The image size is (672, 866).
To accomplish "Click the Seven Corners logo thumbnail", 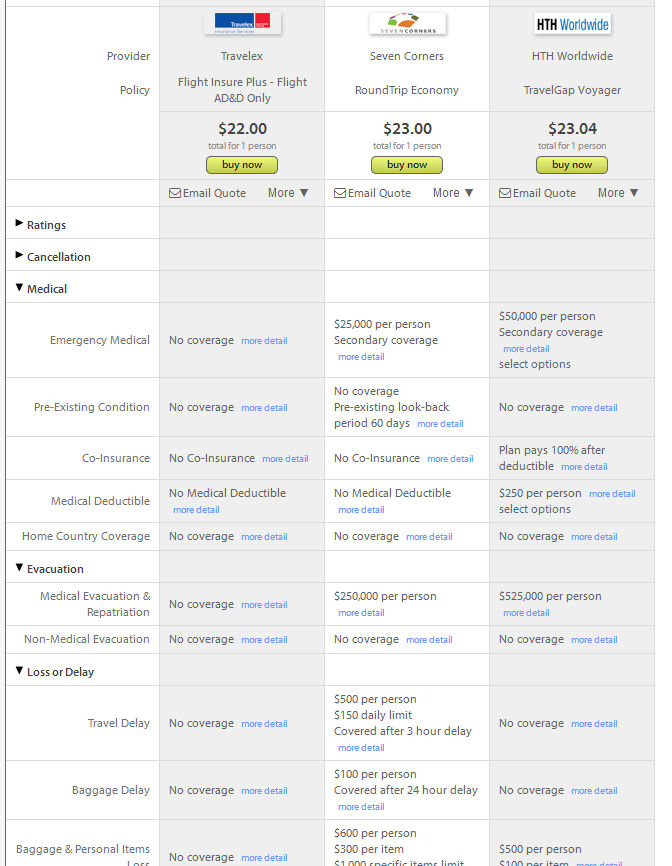I will [x=407, y=24].
